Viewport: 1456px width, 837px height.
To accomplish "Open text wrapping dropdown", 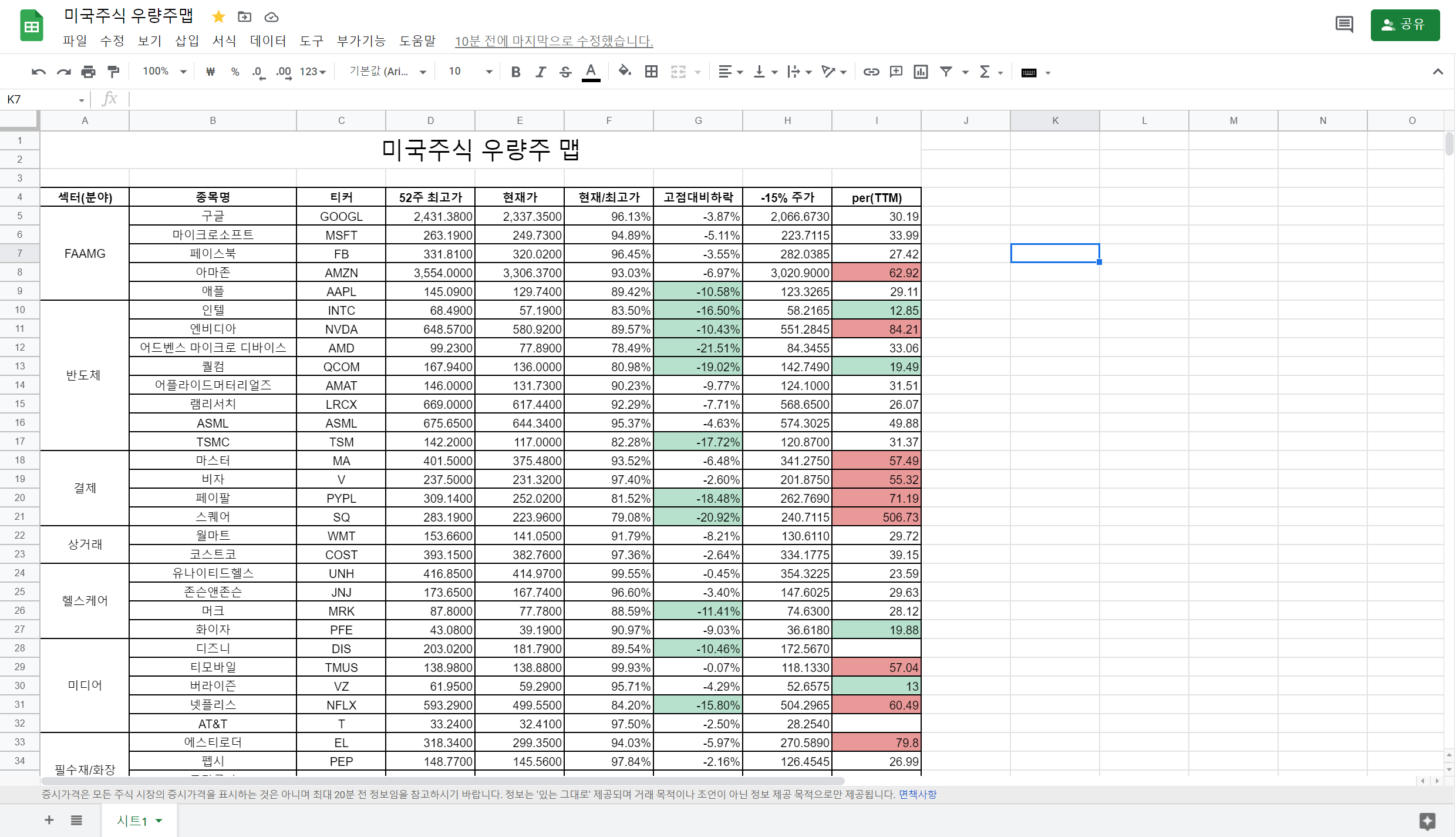I will (800, 72).
